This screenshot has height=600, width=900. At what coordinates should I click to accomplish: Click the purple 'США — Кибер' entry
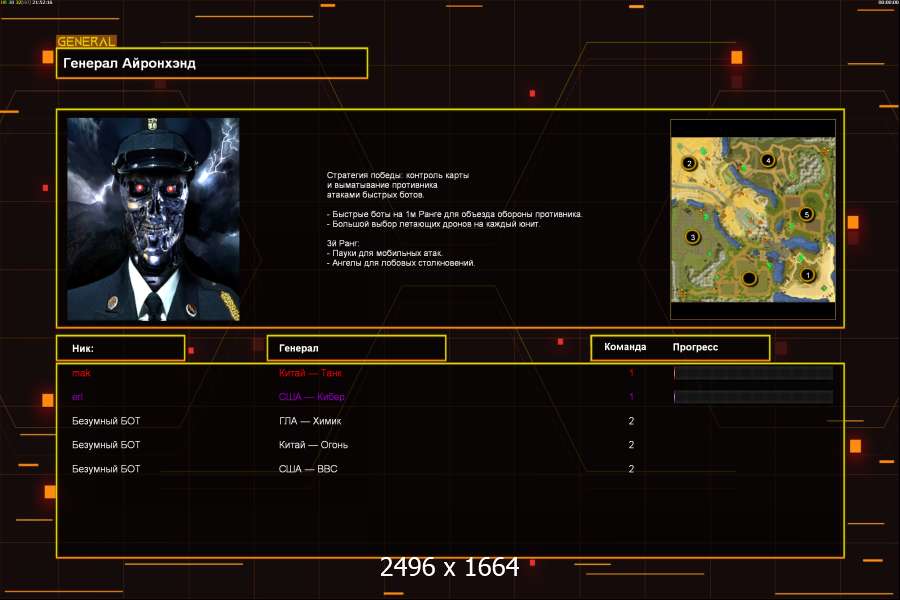pyautogui.click(x=312, y=396)
